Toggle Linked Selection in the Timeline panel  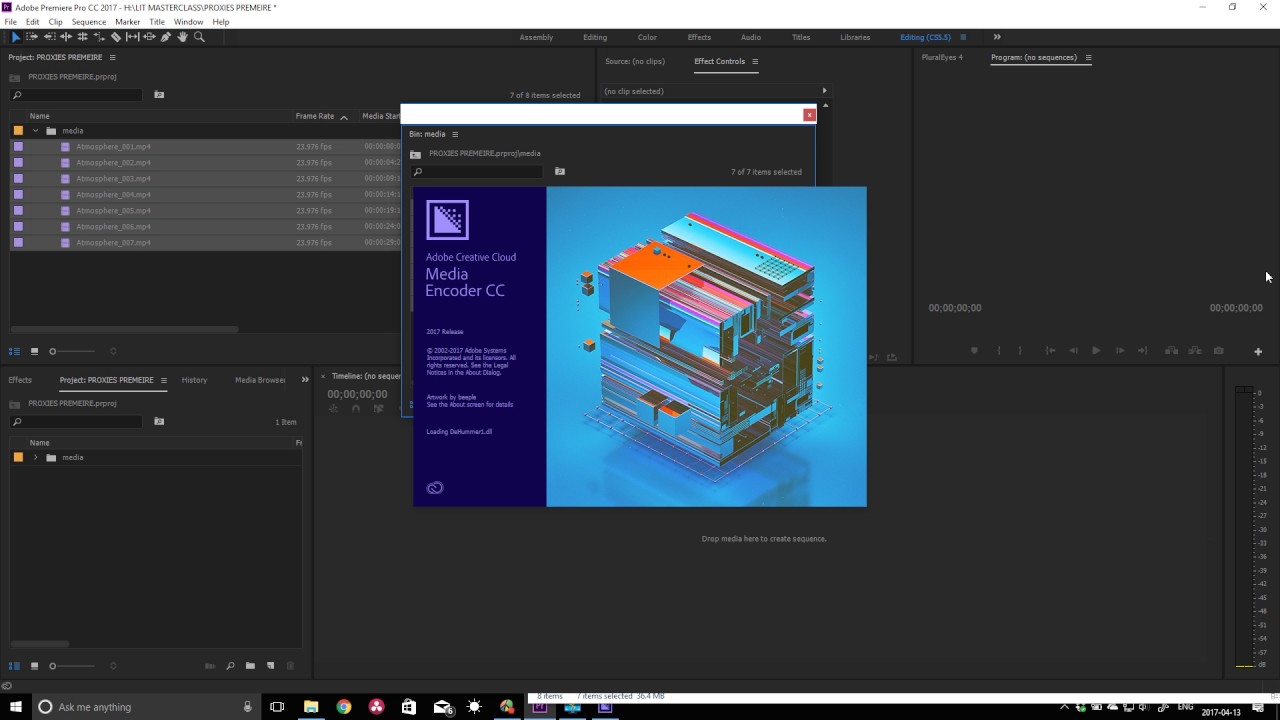tap(379, 408)
